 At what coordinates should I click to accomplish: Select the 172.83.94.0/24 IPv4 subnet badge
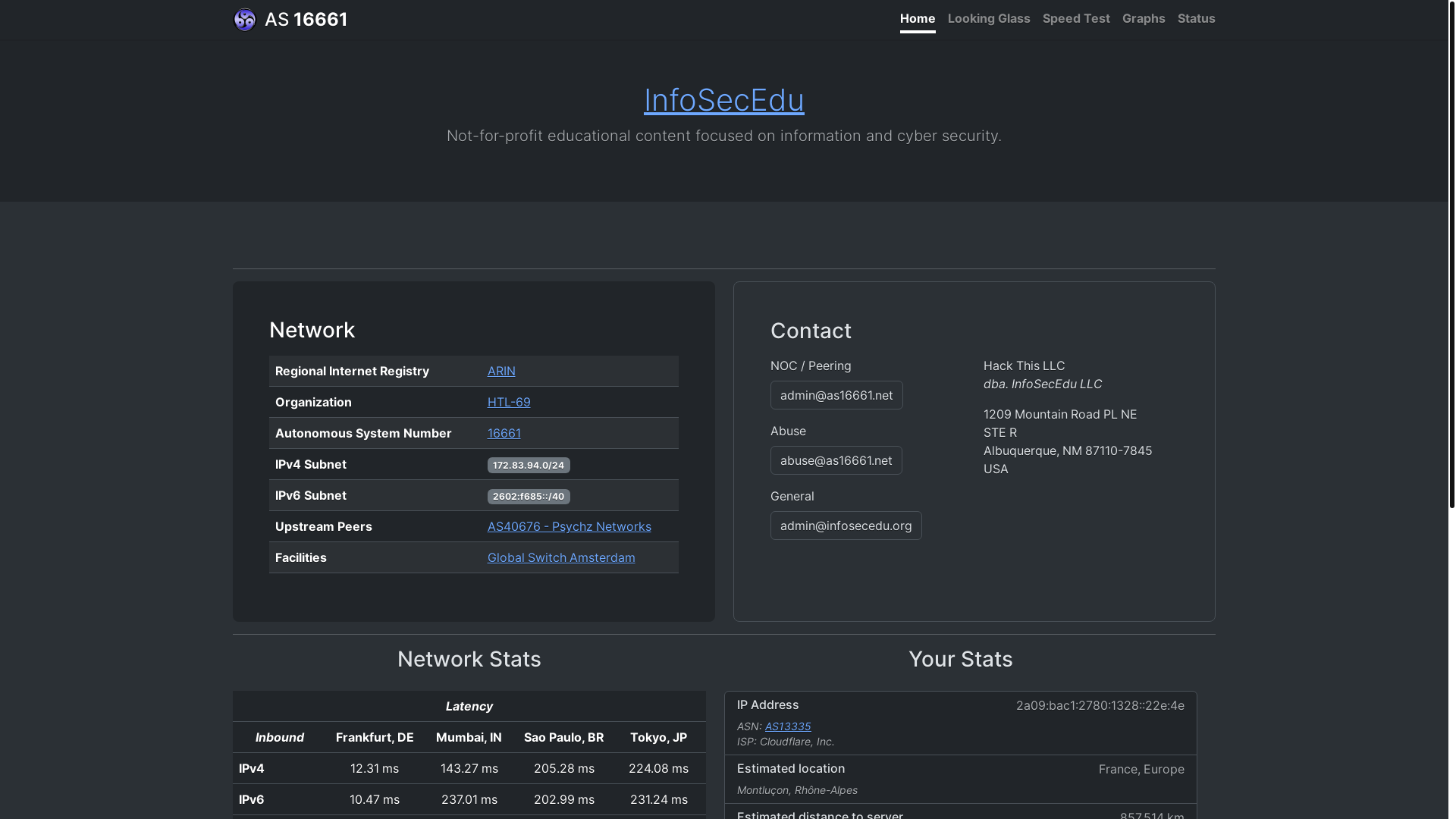click(529, 465)
